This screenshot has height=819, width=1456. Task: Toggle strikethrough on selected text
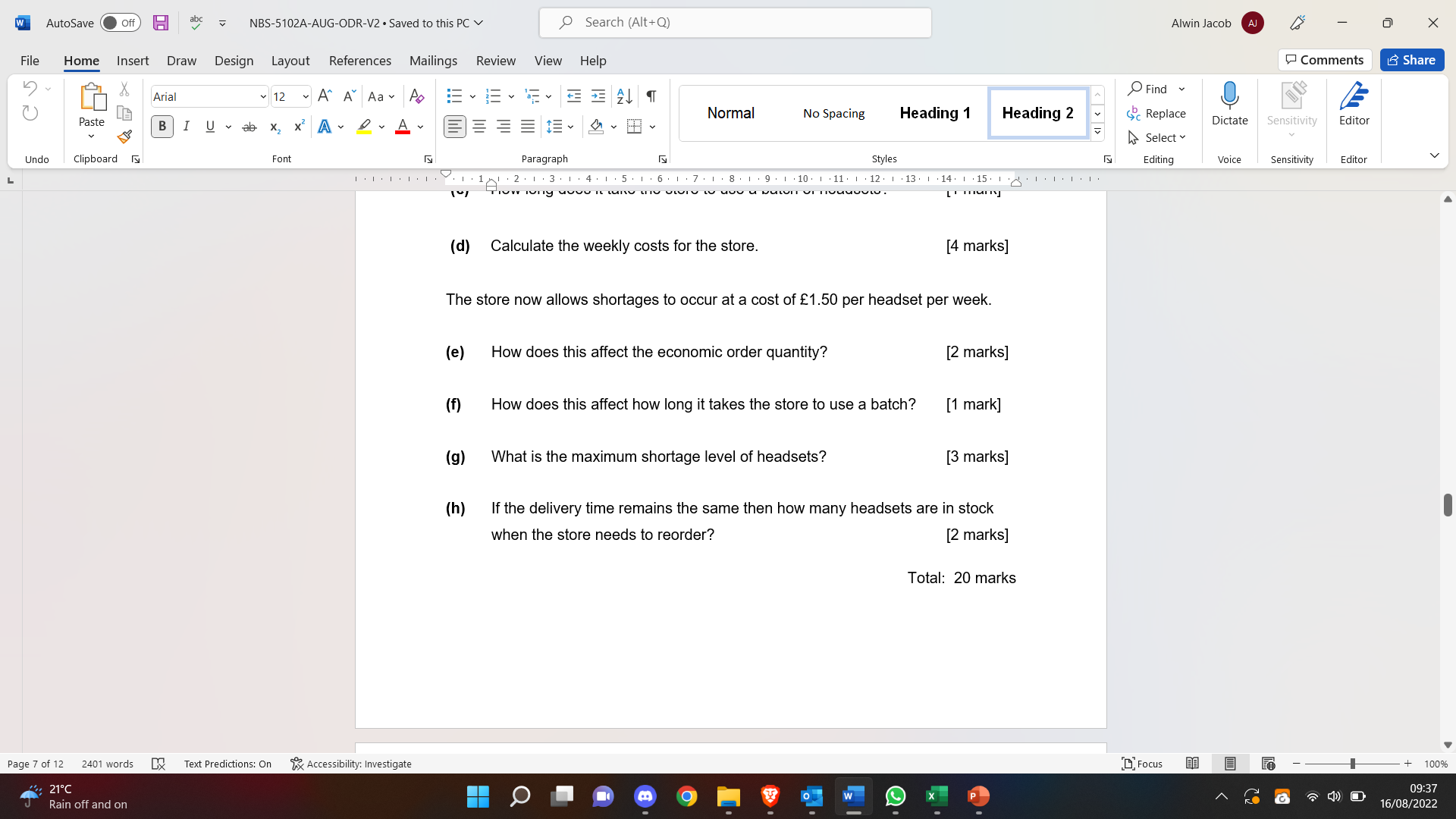click(x=249, y=127)
